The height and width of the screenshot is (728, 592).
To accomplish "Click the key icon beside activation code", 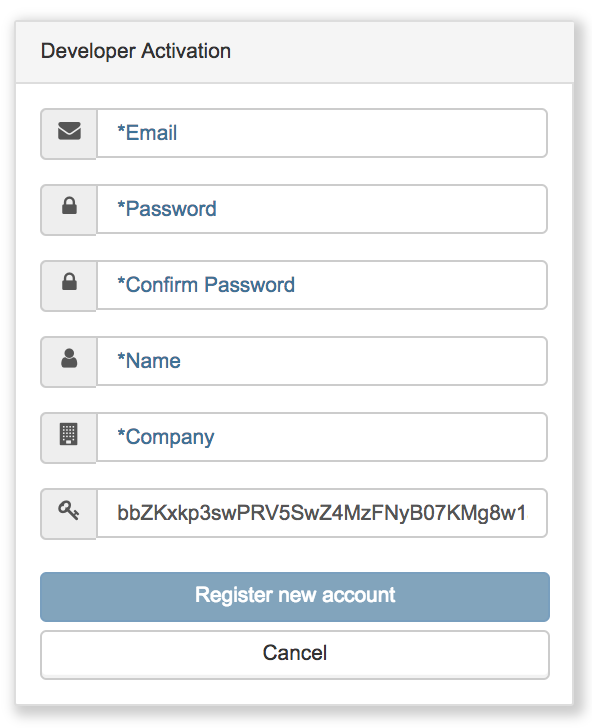I will coord(69,510).
